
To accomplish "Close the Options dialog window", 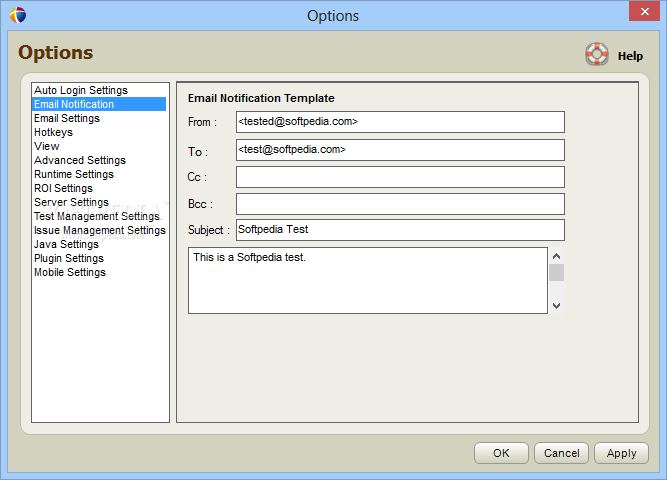I will [644, 11].
